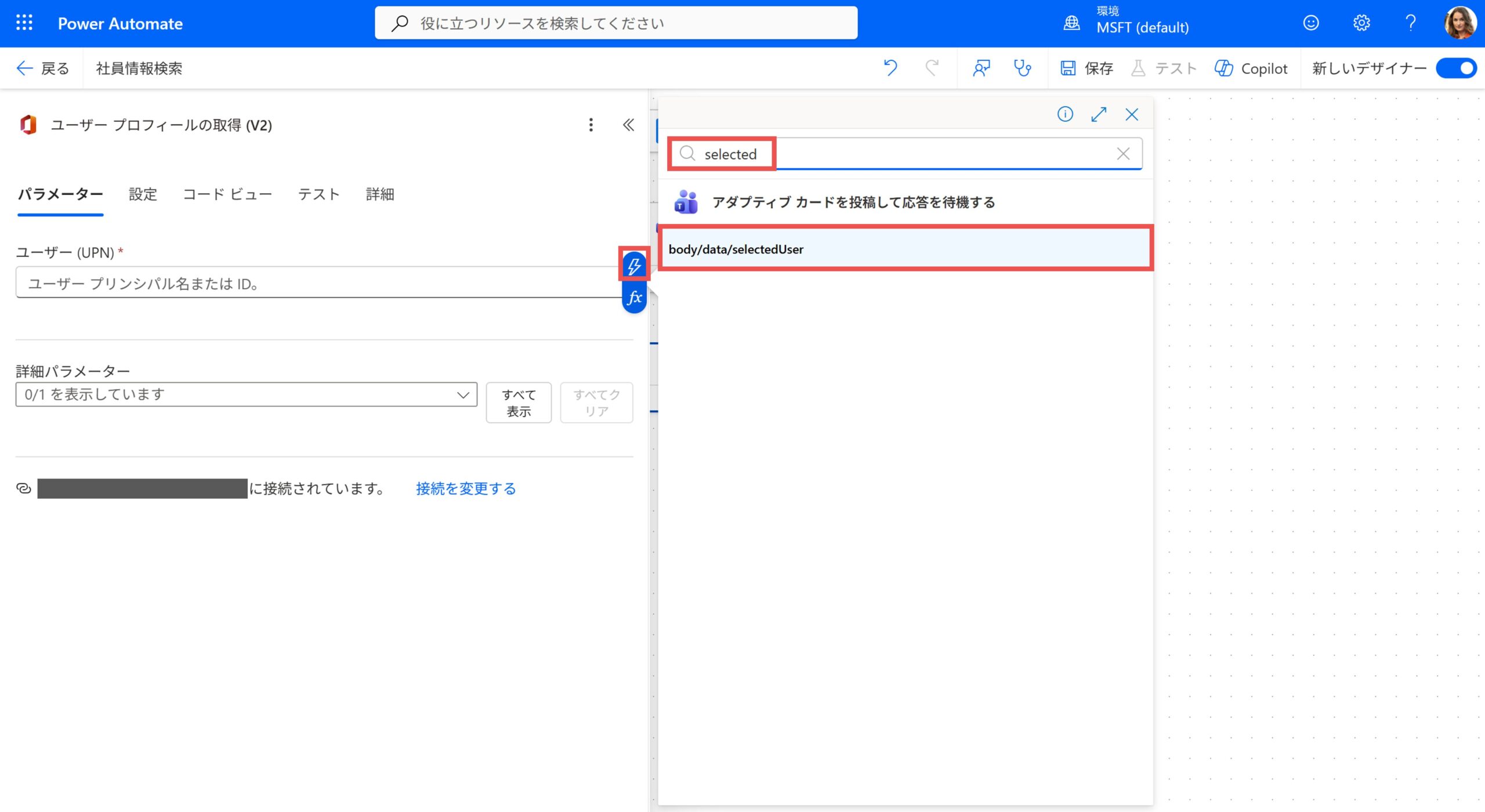Open the flow checker stethoscope icon
Viewport: 1485px width, 812px height.
(x=1022, y=68)
